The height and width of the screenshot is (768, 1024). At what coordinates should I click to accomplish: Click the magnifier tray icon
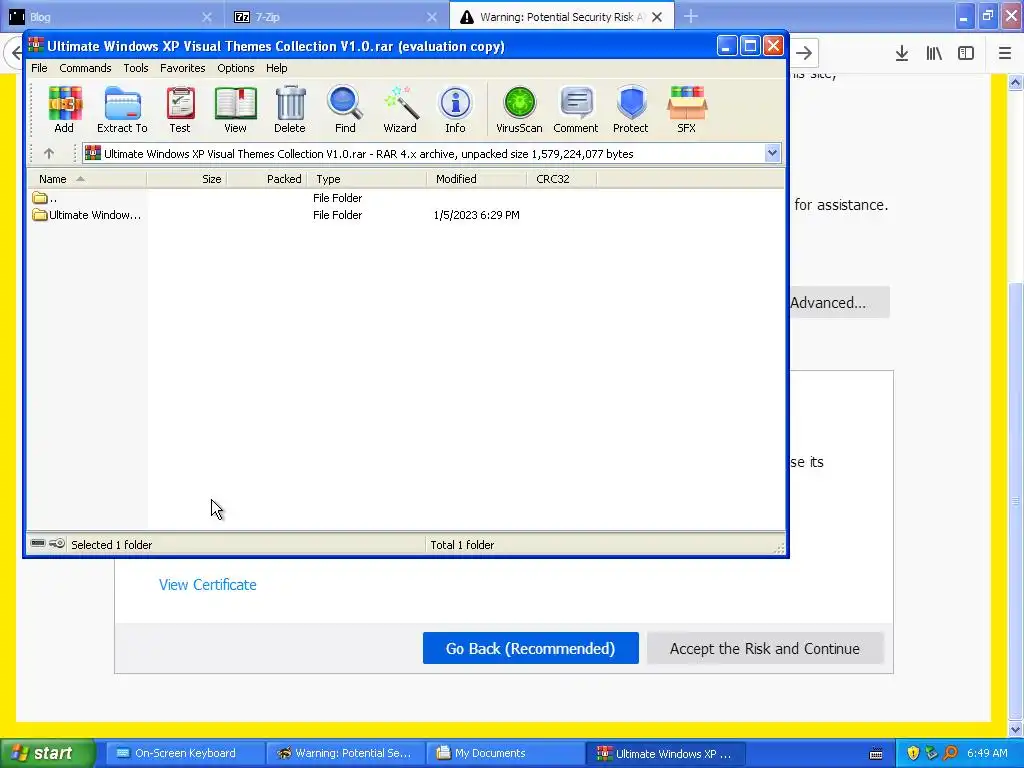pos(950,753)
